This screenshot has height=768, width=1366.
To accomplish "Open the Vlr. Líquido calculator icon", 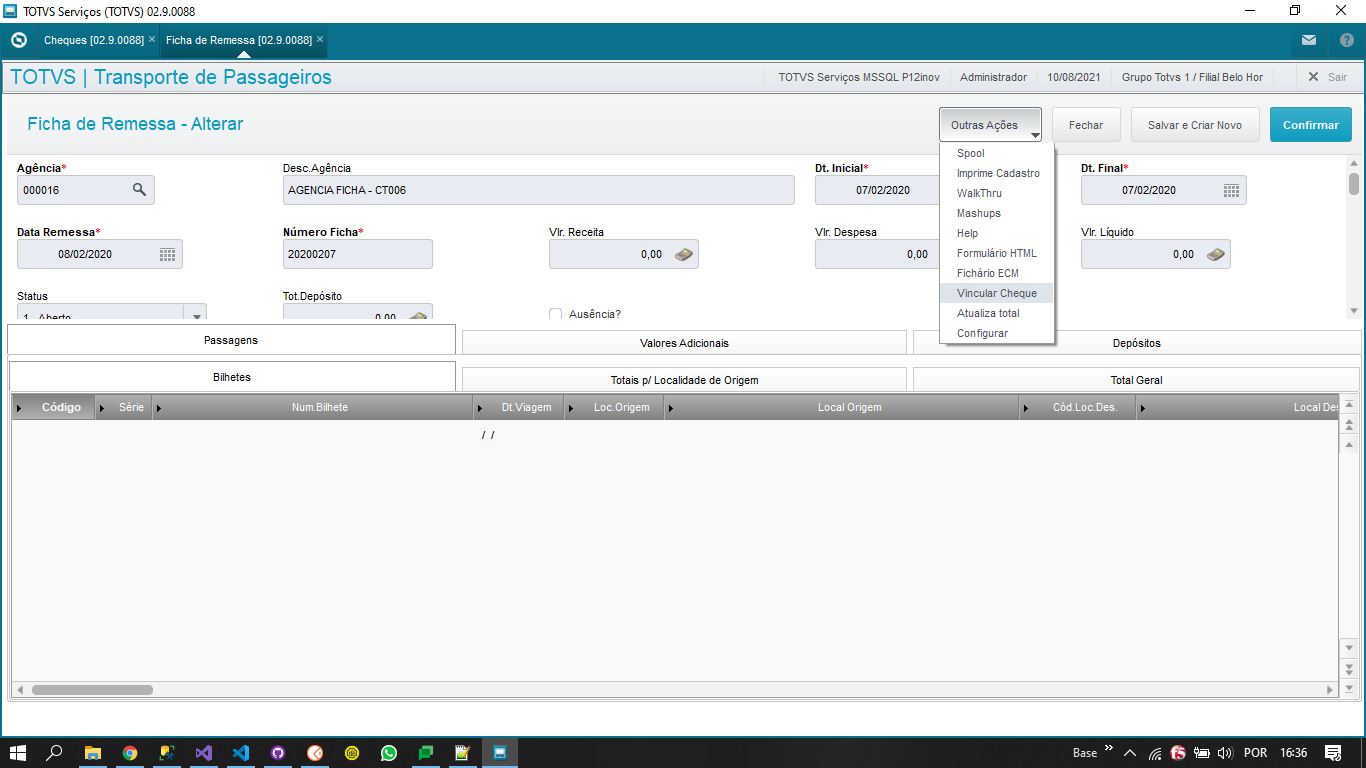I will (1215, 254).
